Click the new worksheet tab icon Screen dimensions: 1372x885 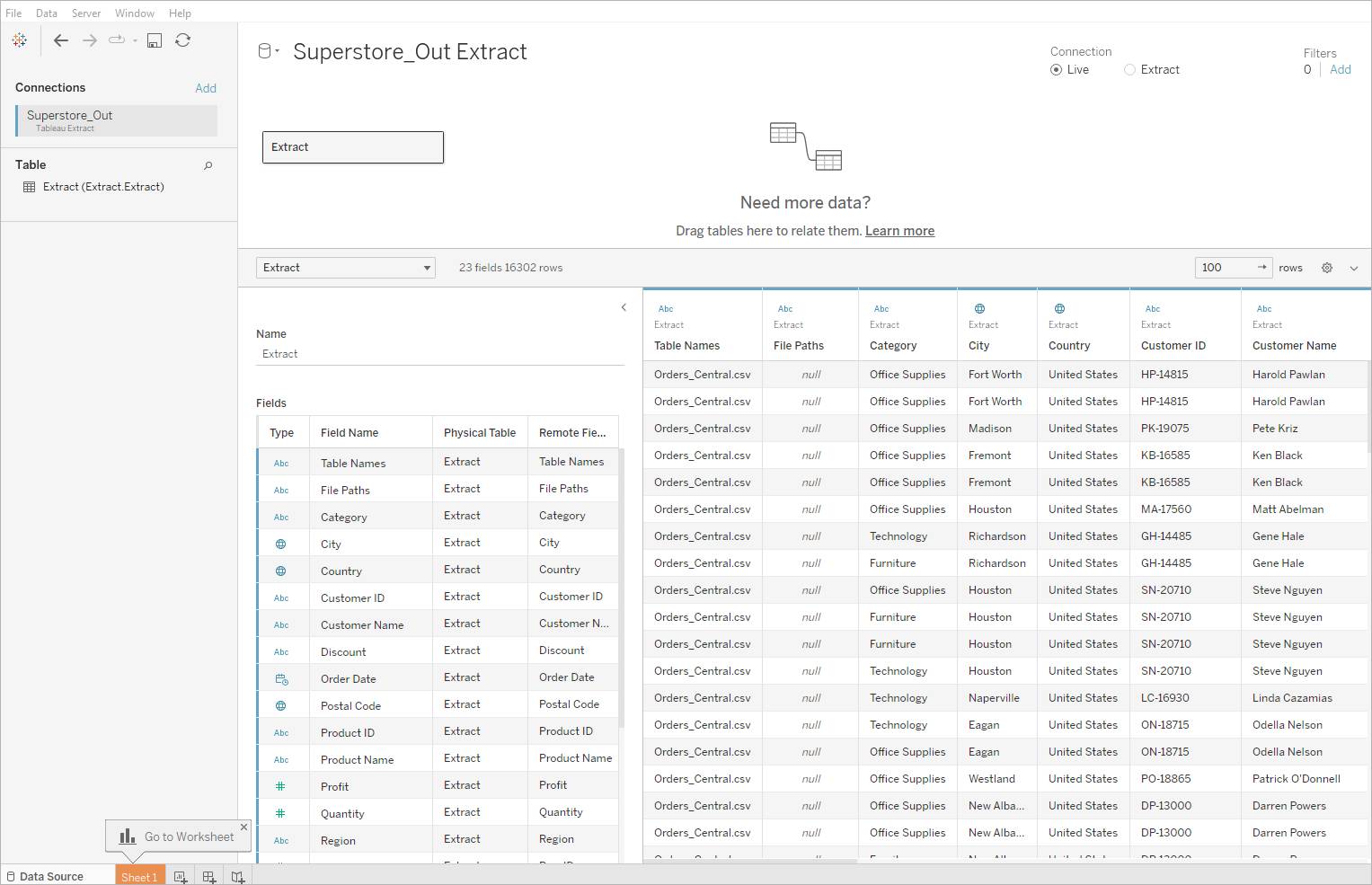tap(181, 877)
